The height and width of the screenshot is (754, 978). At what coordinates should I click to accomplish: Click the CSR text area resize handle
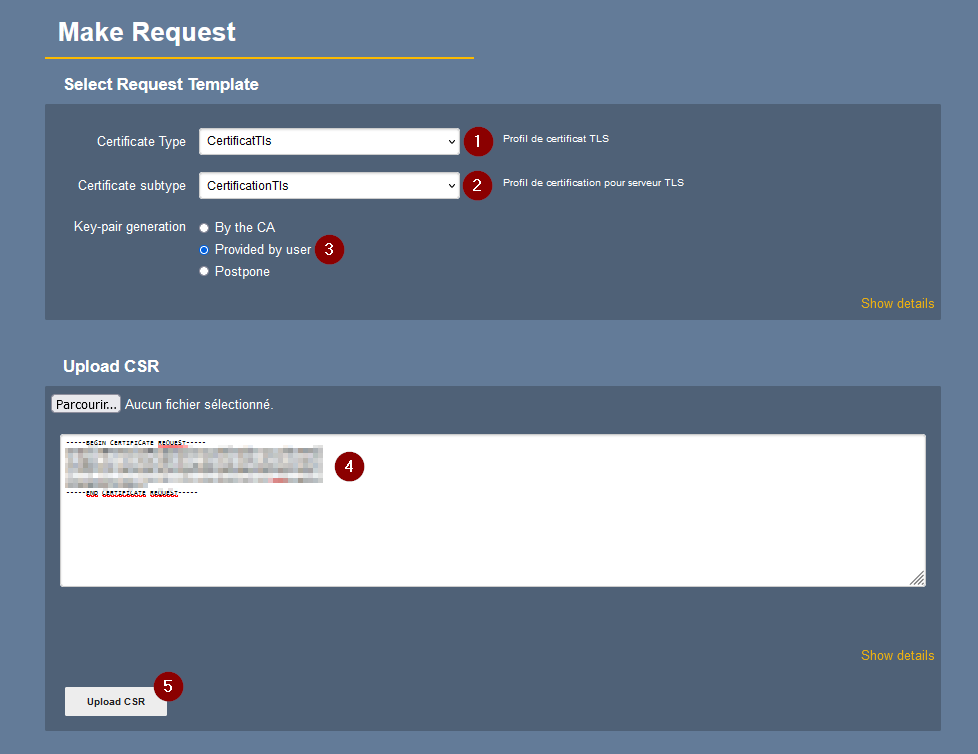click(916, 578)
